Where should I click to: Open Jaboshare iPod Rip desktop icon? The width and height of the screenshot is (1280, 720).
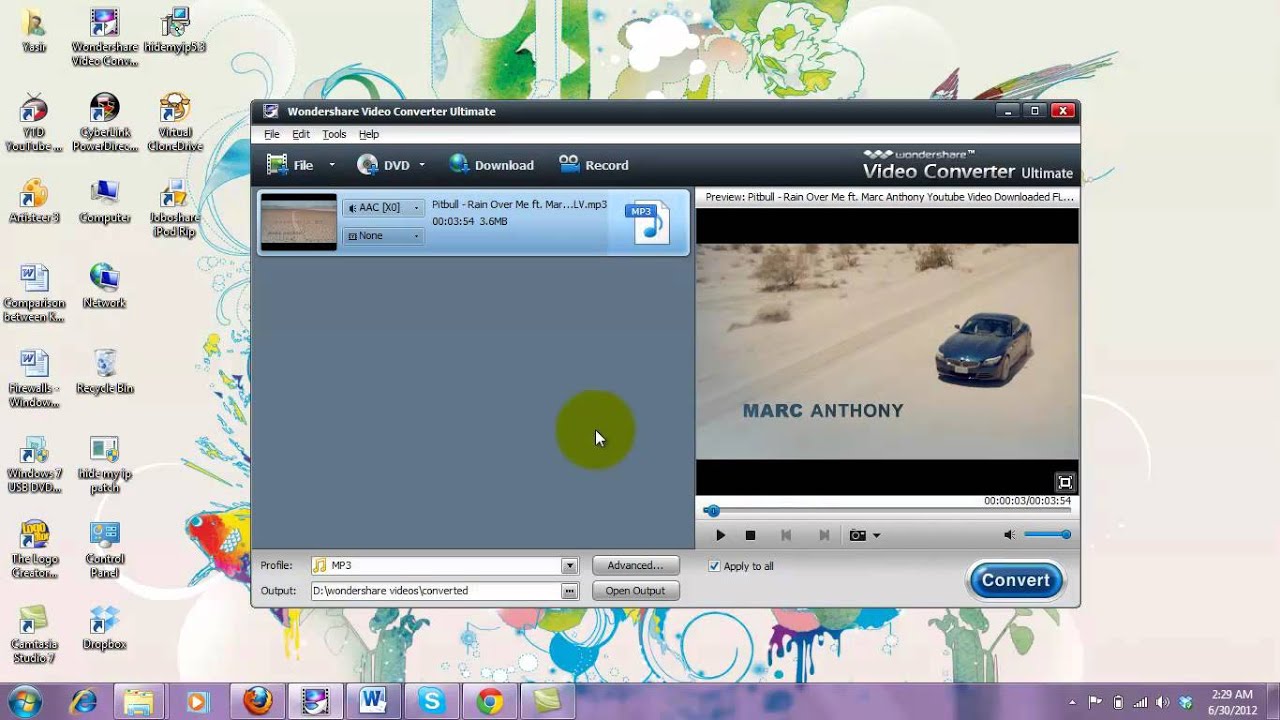coord(174,208)
